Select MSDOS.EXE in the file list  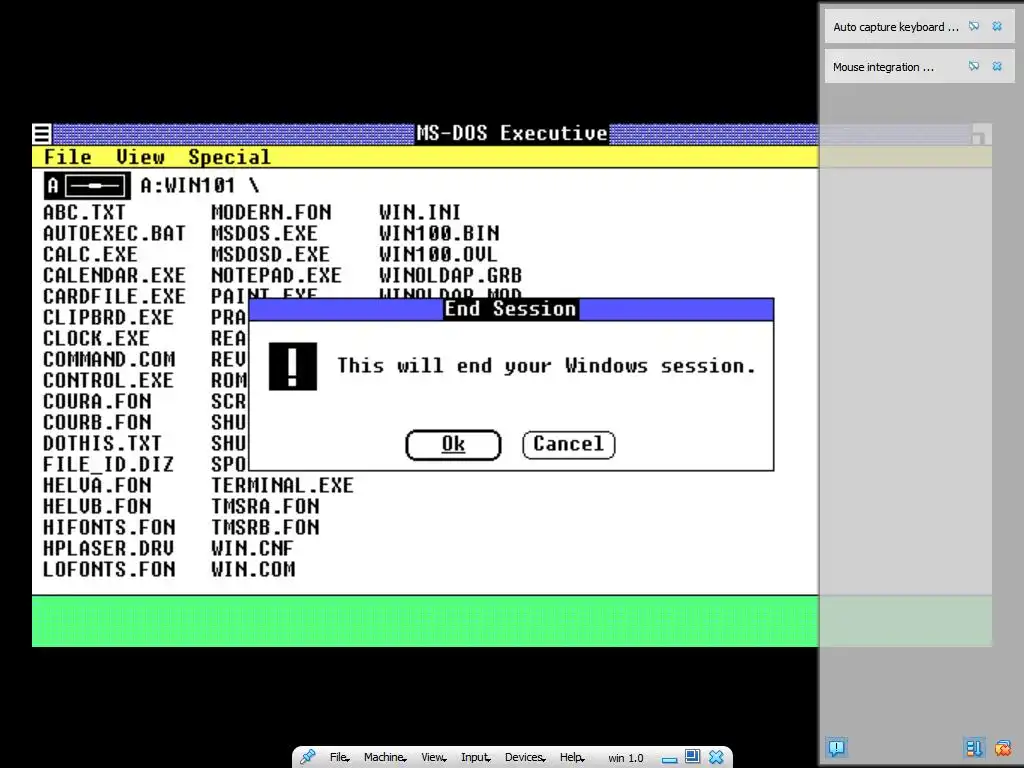point(264,234)
